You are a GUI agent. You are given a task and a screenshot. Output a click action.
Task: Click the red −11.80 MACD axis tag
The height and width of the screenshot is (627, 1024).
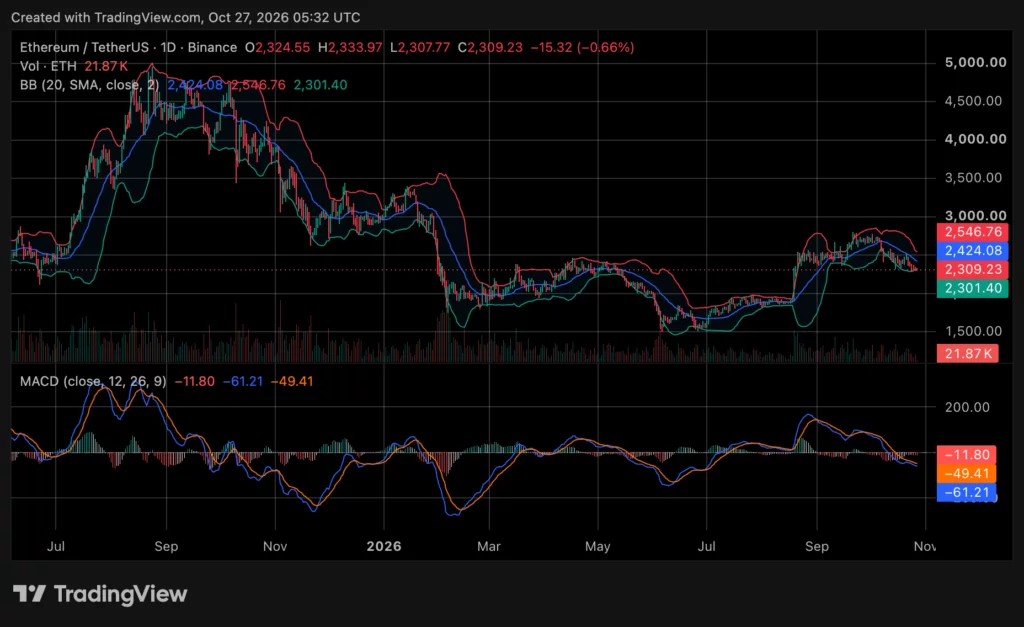click(967, 455)
